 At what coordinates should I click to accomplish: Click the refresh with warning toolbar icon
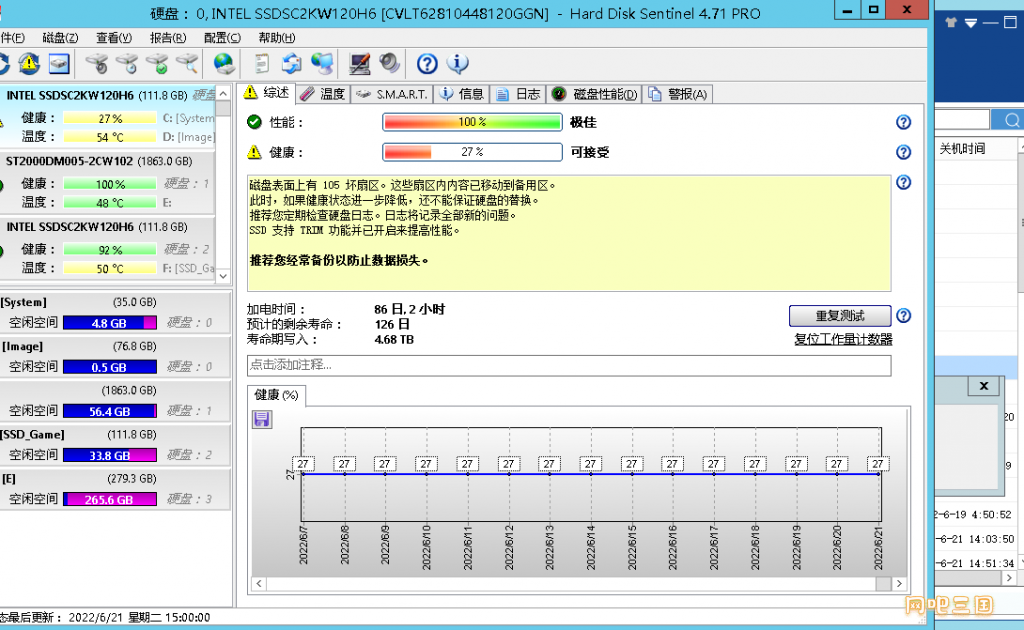29,63
